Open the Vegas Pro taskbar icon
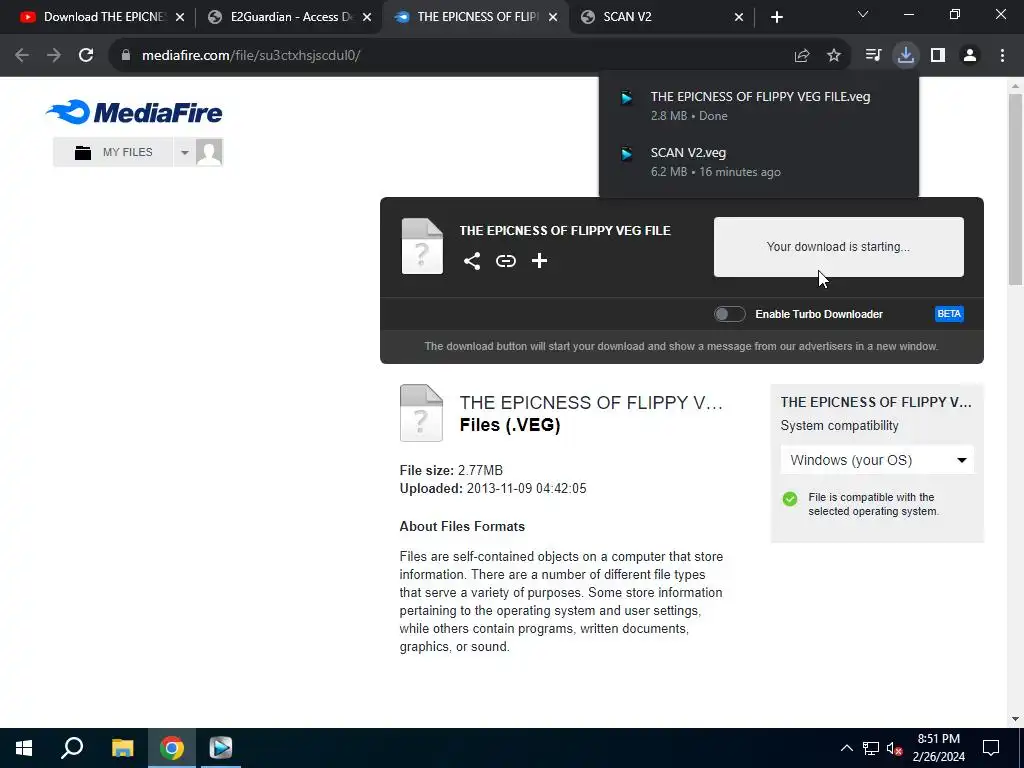Viewport: 1024px width, 768px height. pos(221,748)
